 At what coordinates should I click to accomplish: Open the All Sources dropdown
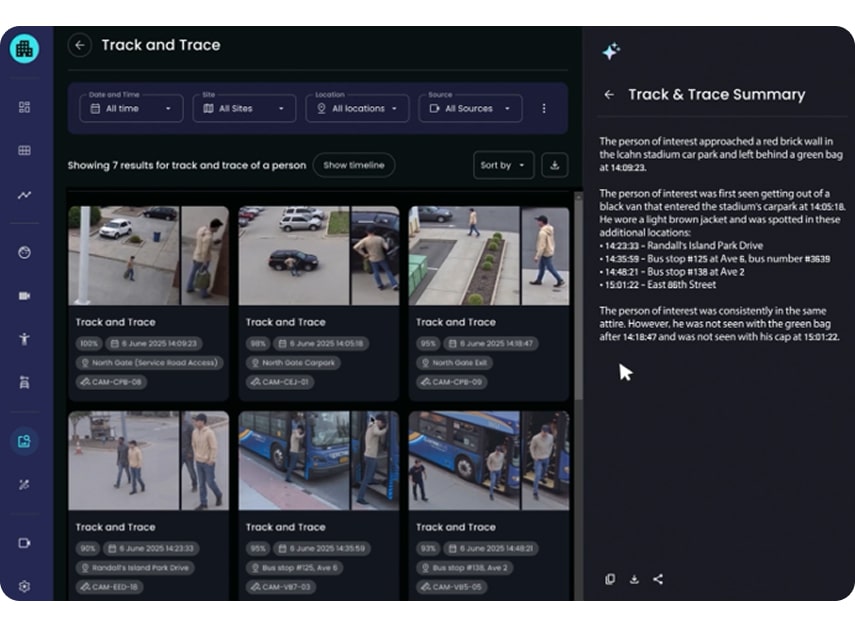pos(470,108)
